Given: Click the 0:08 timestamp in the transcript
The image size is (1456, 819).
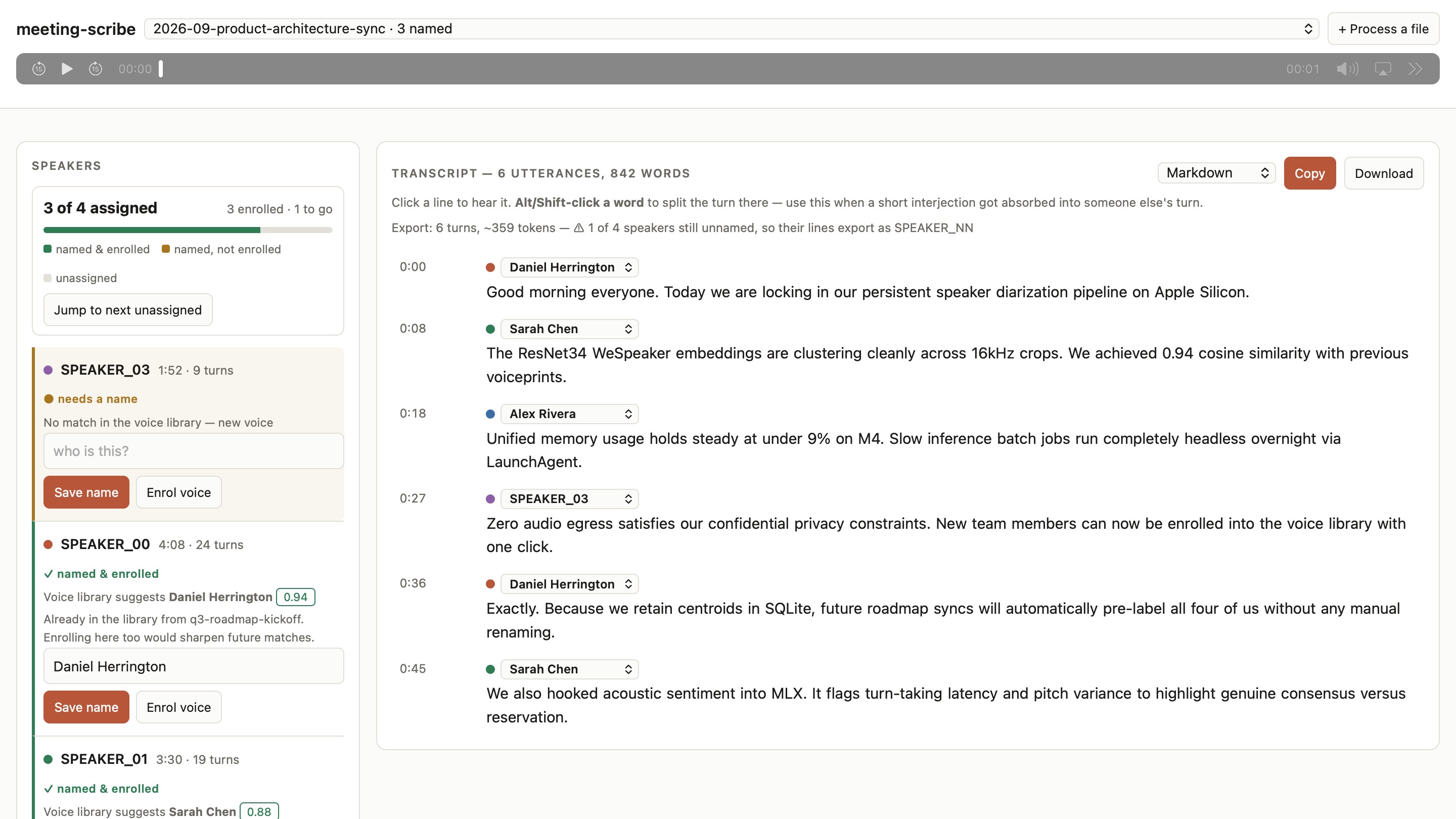Looking at the screenshot, I should tap(413, 329).
